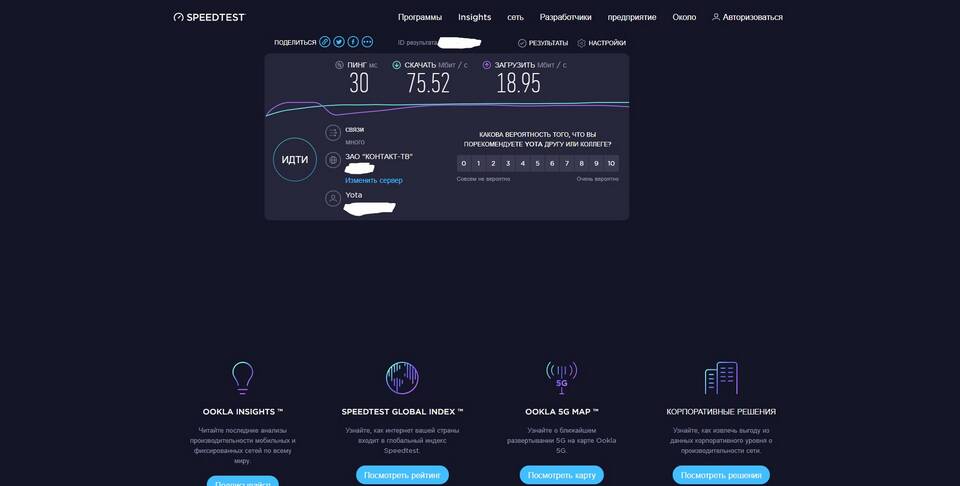Click the provider name Yota
The width and height of the screenshot is (960, 486).
coord(353,195)
